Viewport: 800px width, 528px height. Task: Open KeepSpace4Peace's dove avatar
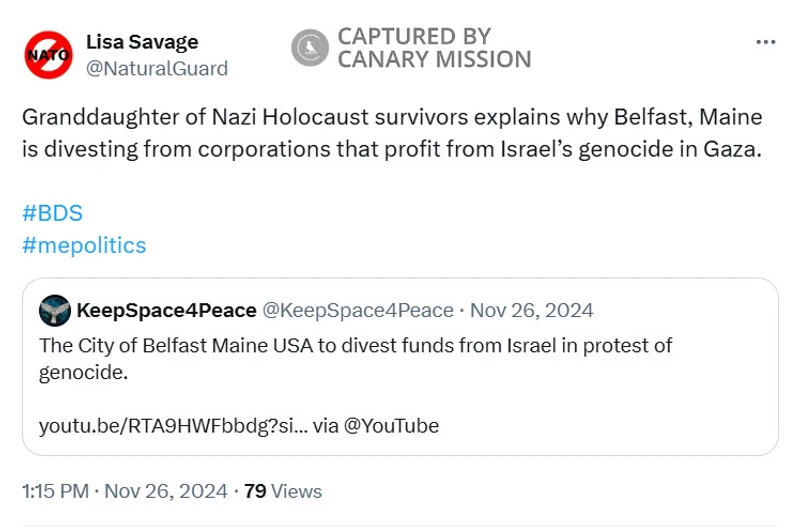pyautogui.click(x=55, y=310)
